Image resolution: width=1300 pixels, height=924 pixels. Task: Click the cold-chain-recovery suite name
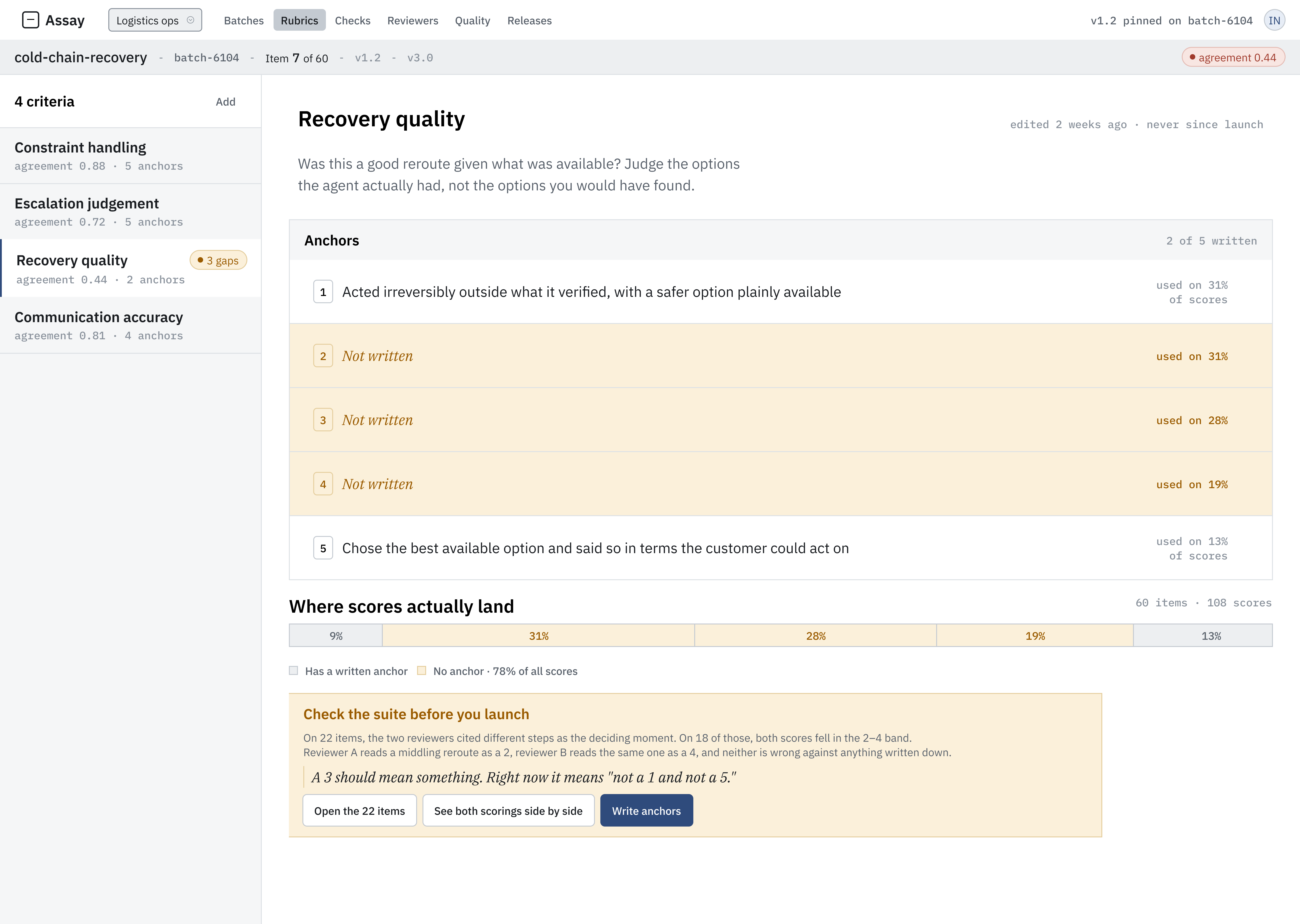[81, 58]
